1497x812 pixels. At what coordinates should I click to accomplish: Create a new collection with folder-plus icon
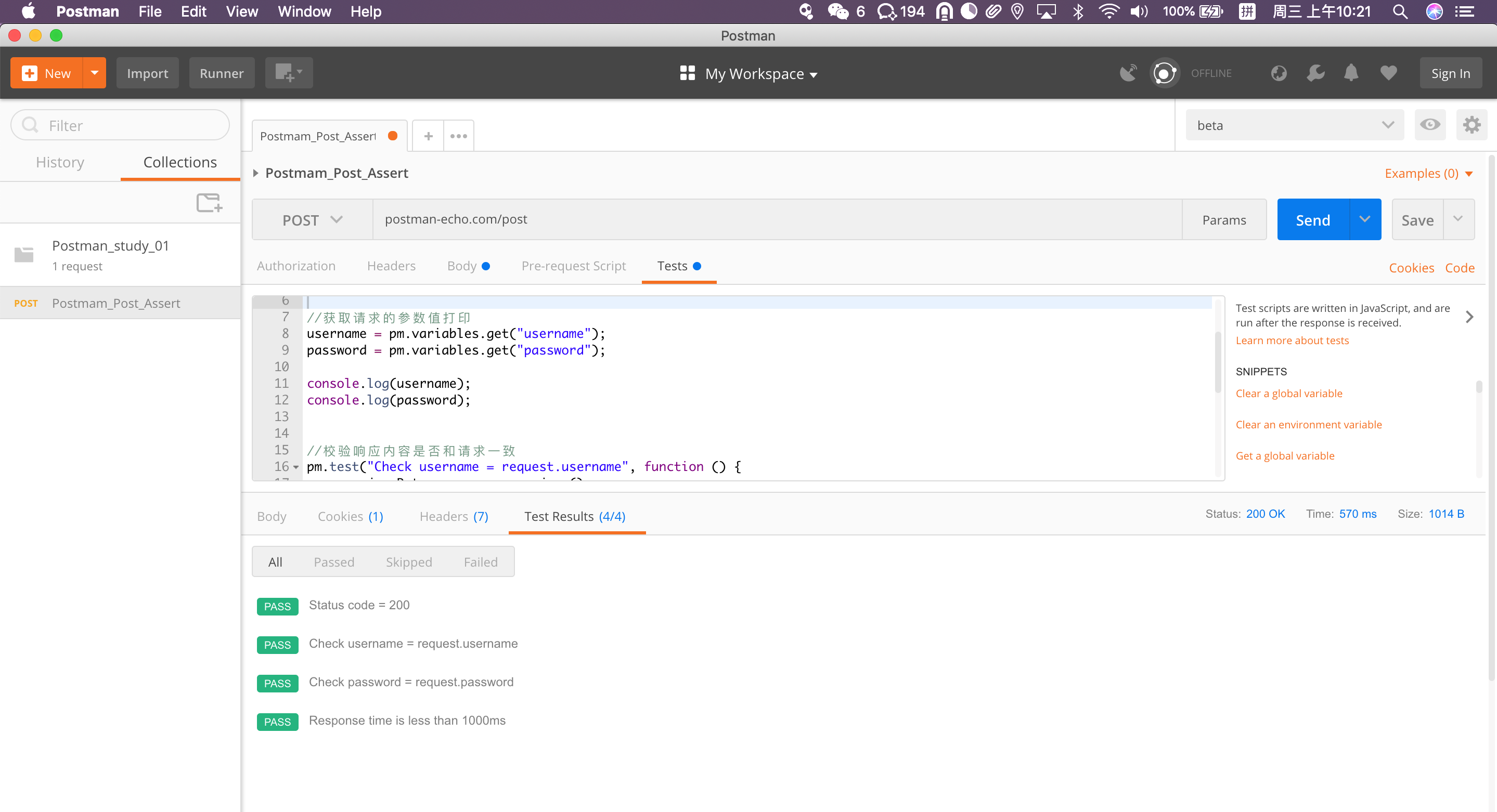click(209, 203)
